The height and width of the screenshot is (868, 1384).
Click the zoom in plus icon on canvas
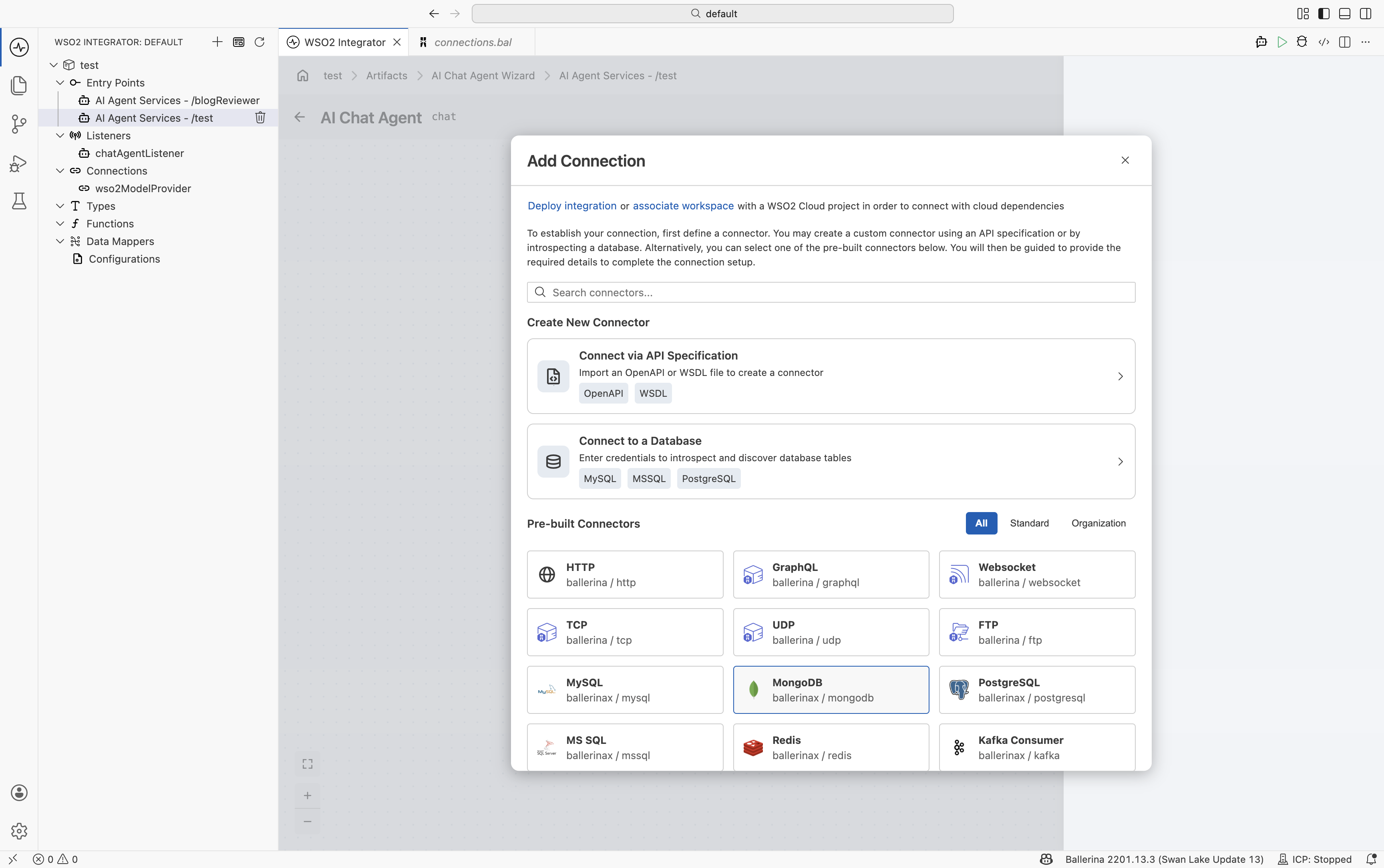pos(308,795)
